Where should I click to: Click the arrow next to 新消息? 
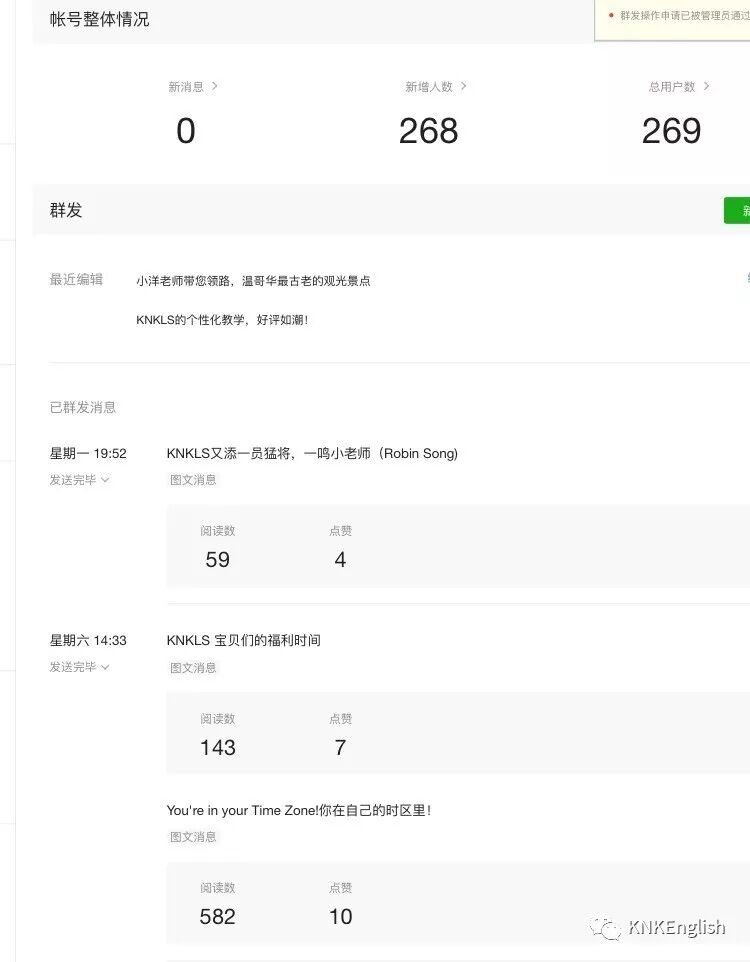215,87
